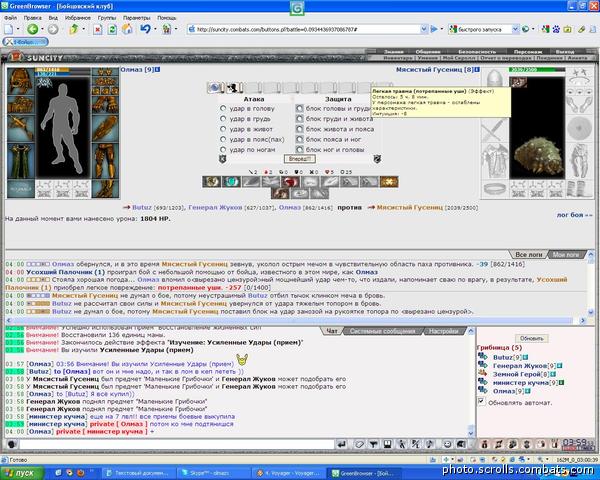The image size is (600, 480).
Task: Open dropdown arrow next to Up icon
Action: pos(83,29)
